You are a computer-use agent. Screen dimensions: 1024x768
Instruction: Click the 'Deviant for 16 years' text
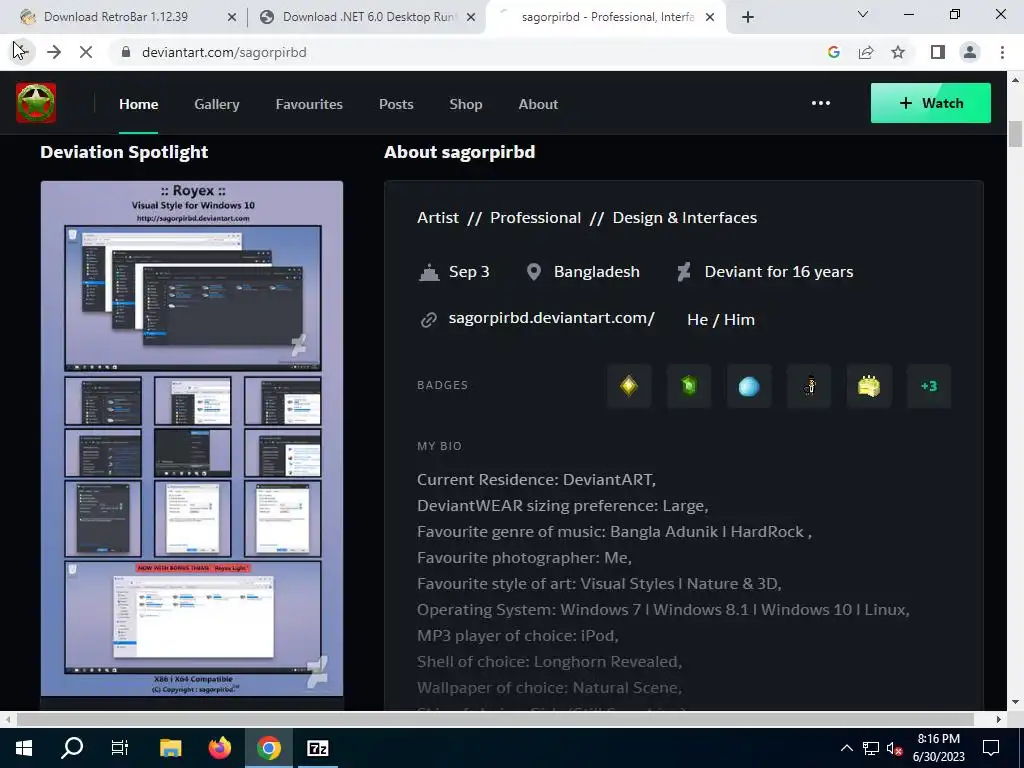(778, 272)
